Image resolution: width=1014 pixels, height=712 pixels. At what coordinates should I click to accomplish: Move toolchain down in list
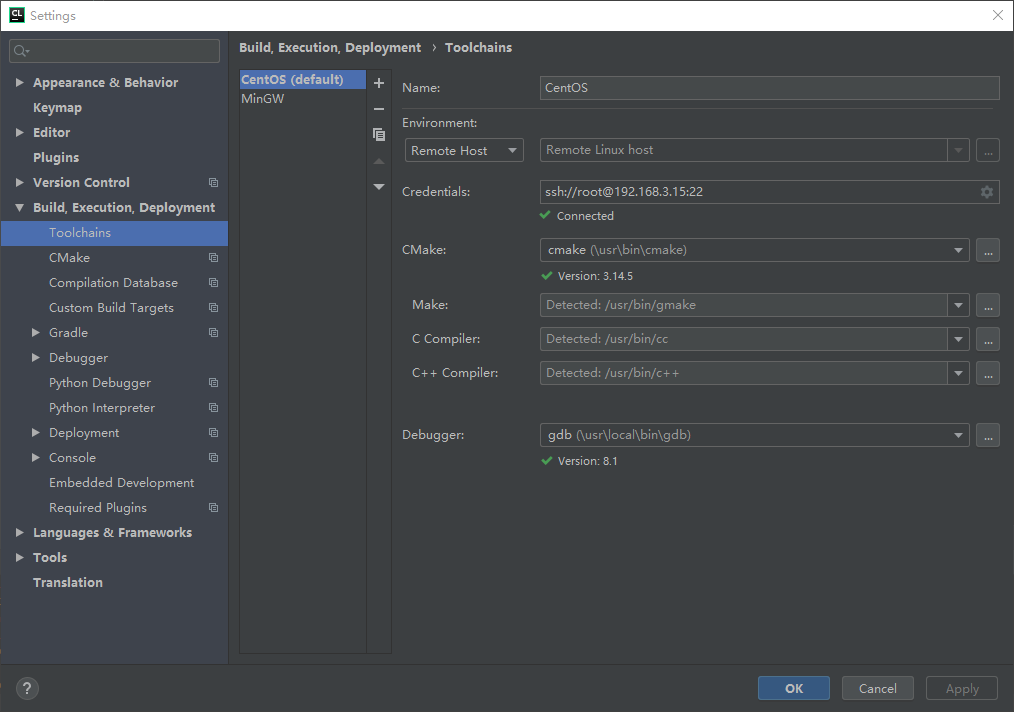[379, 187]
